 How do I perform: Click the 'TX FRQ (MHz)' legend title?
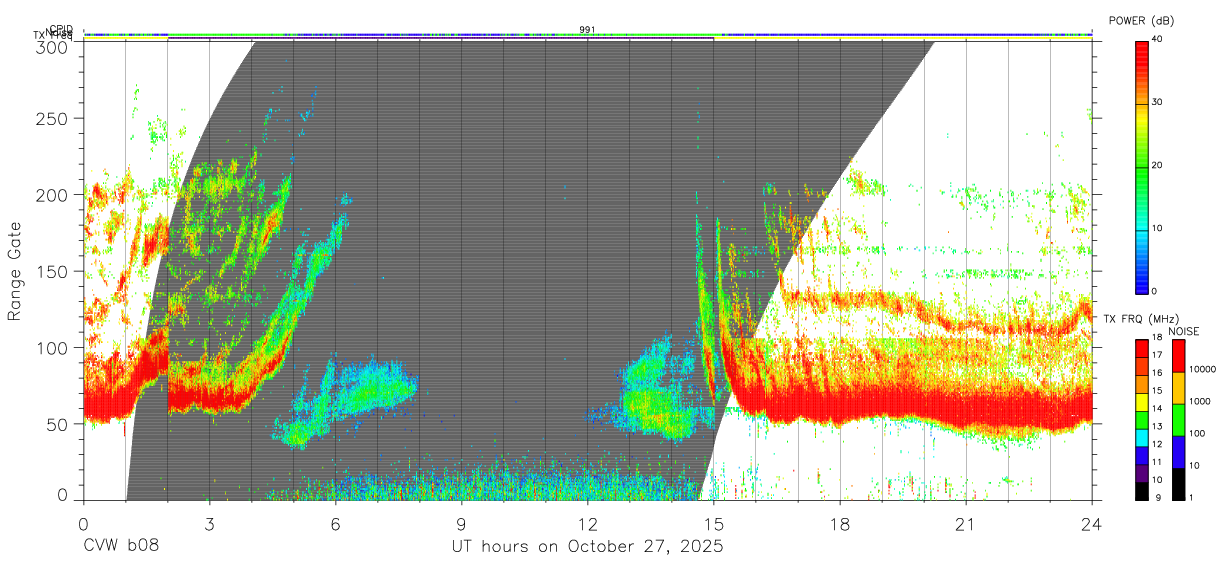[x=1142, y=319]
